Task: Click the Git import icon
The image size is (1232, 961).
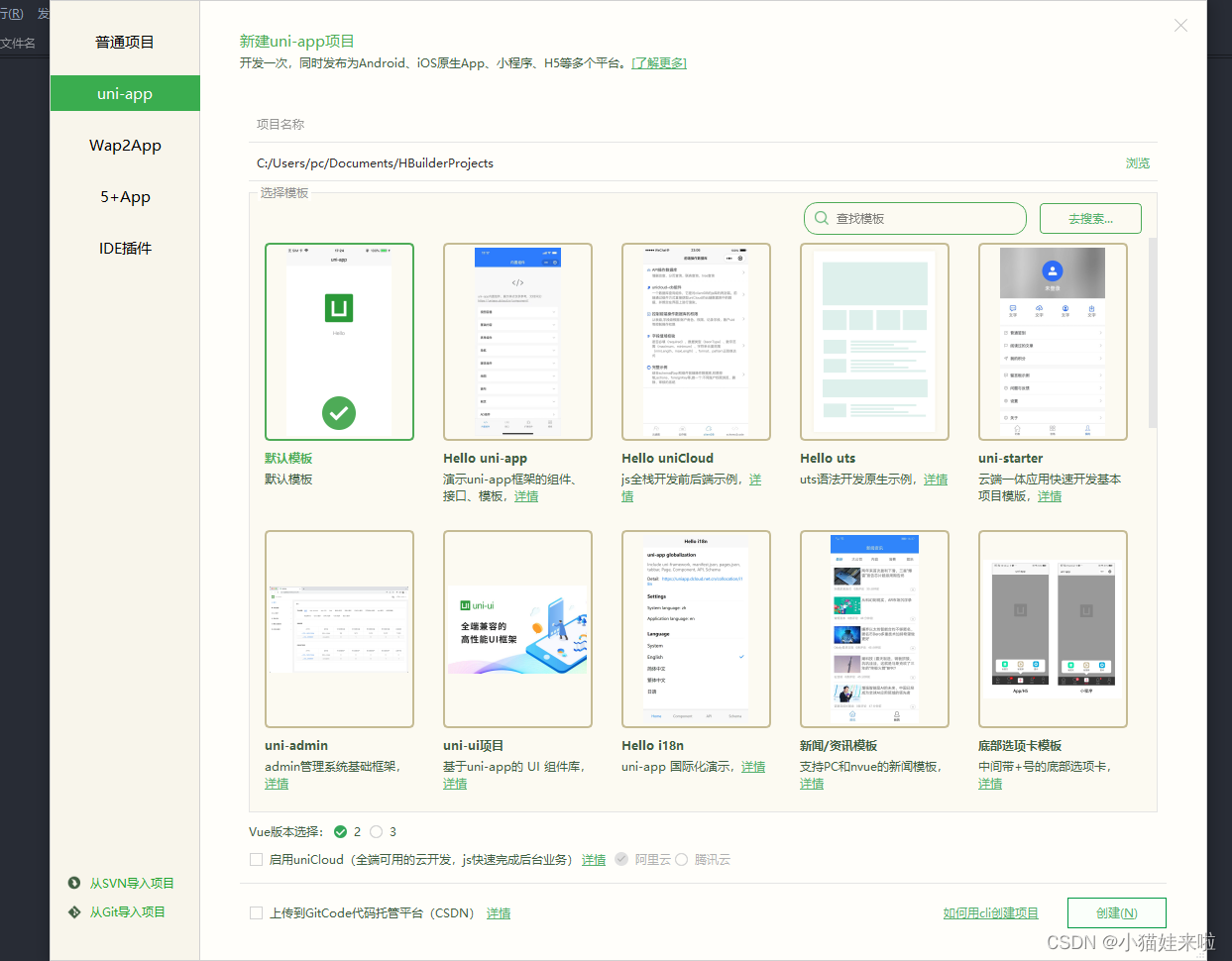Action: click(74, 911)
